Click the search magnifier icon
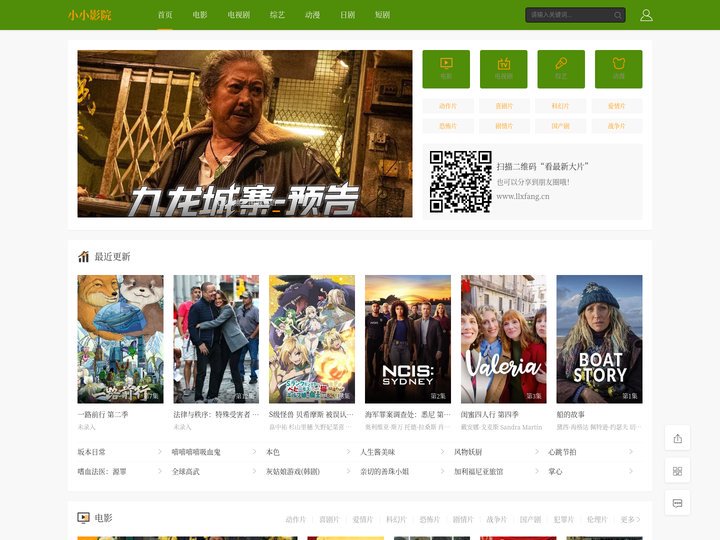 tap(618, 15)
